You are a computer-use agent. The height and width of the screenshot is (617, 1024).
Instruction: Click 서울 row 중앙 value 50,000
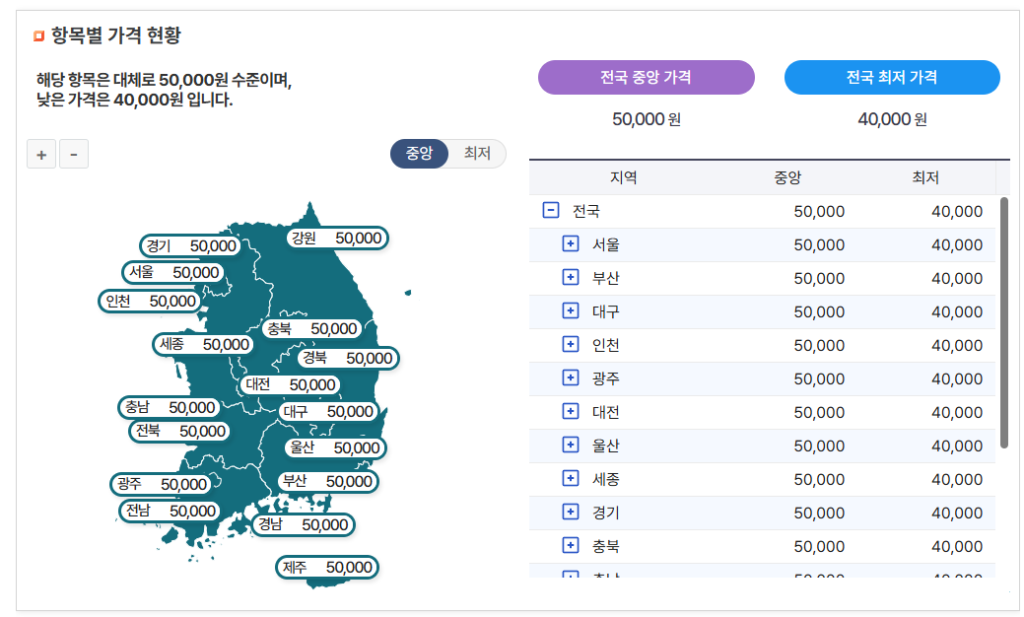819,245
